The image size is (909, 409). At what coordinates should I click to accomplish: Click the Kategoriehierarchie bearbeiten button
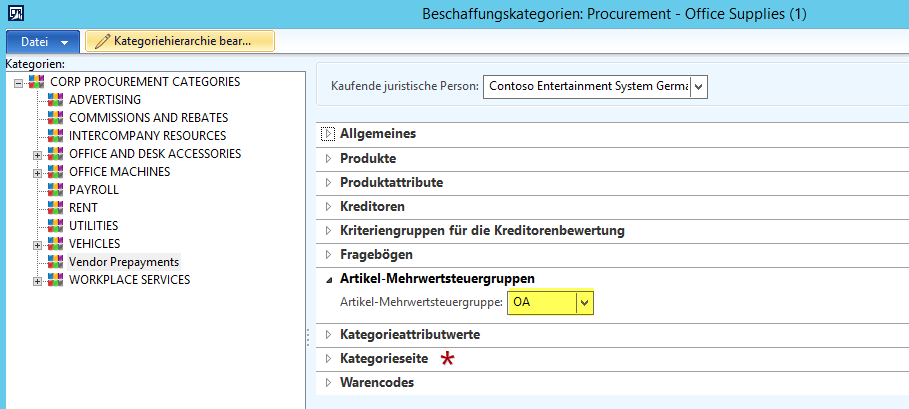(180, 41)
